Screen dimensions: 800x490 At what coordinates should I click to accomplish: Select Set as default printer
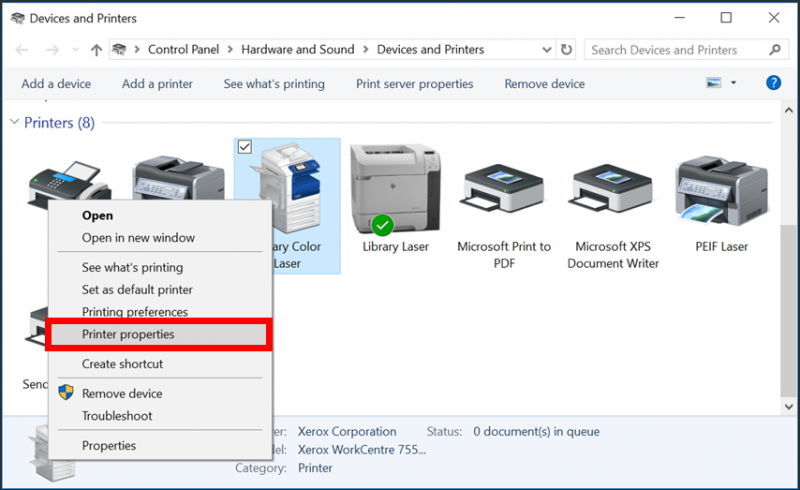tap(137, 290)
